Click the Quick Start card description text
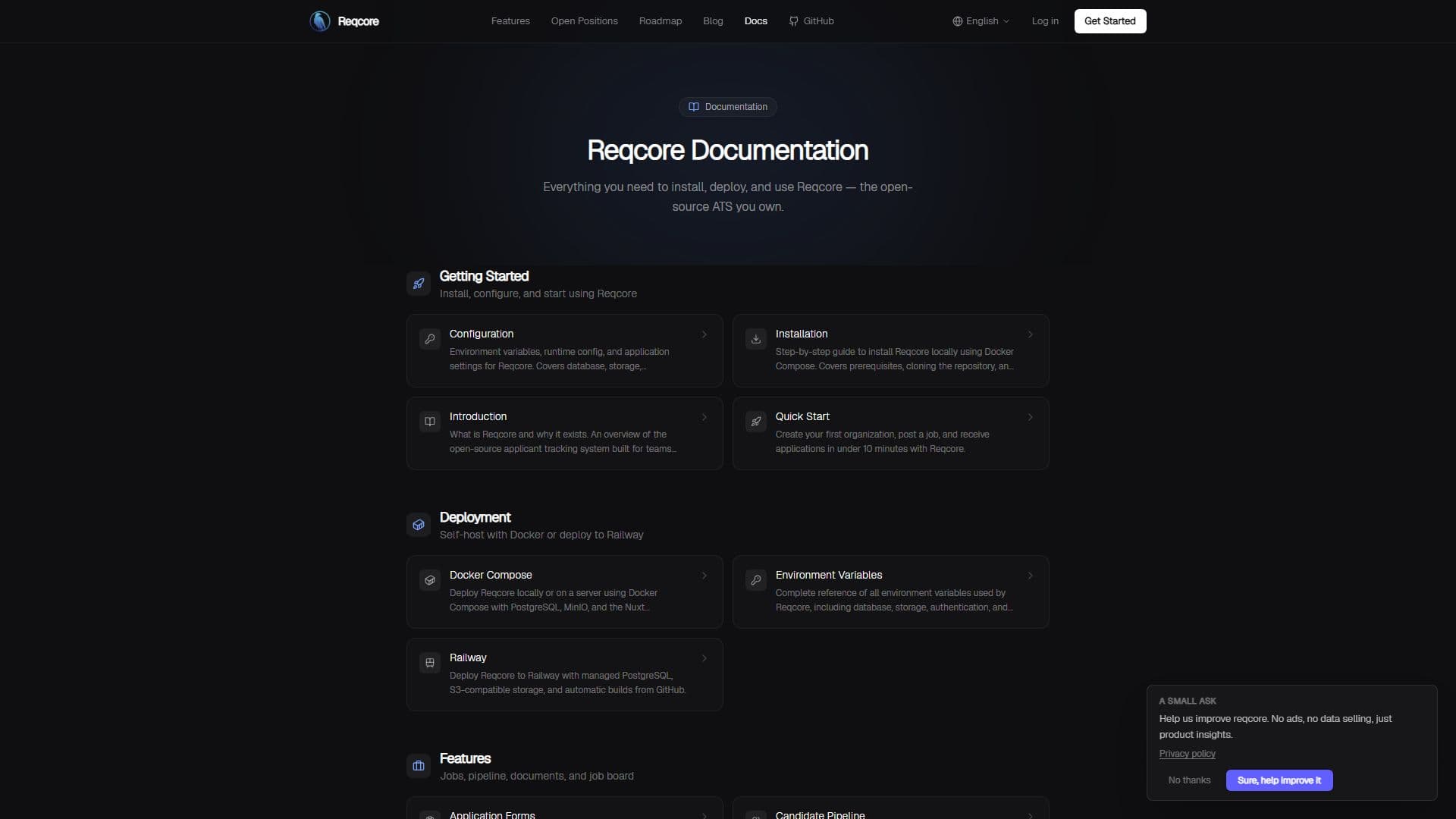The image size is (1456, 819). pyautogui.click(x=882, y=441)
